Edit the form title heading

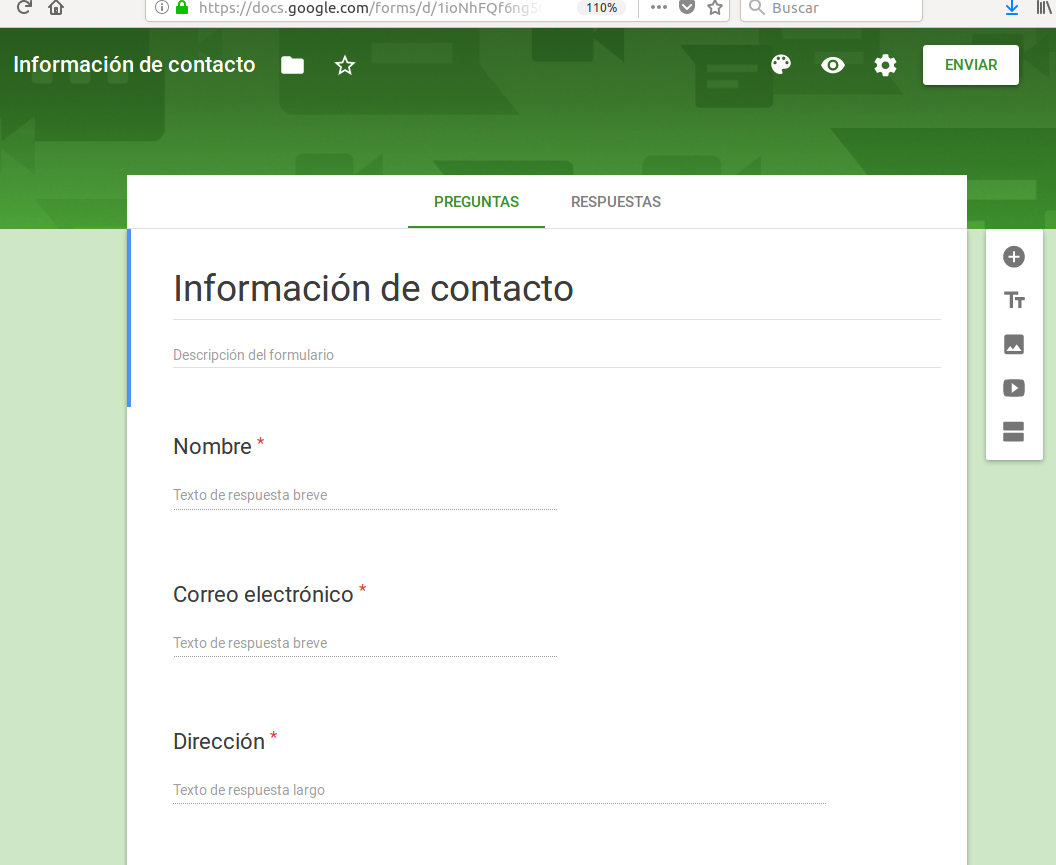373,289
